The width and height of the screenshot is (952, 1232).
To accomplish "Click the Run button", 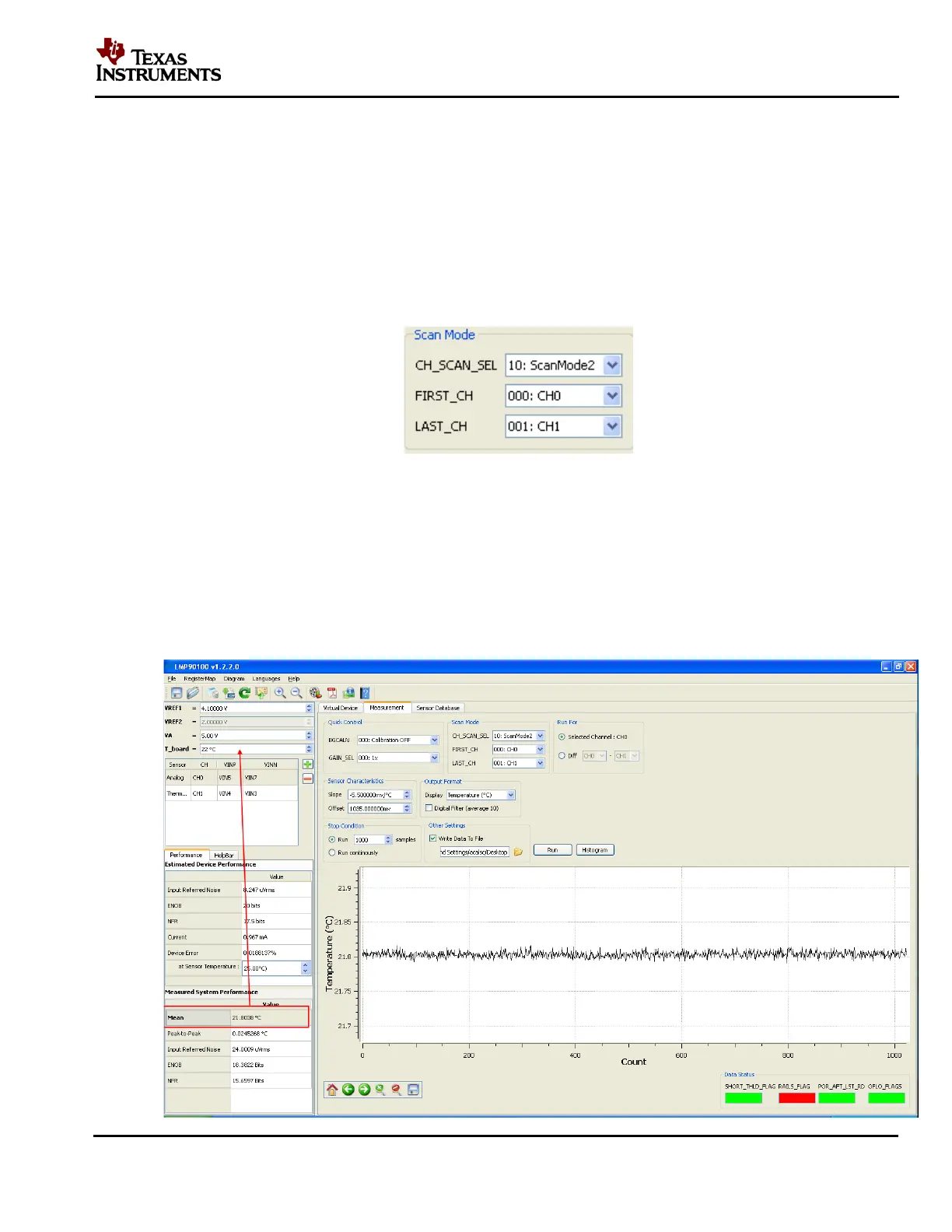I will [552, 850].
